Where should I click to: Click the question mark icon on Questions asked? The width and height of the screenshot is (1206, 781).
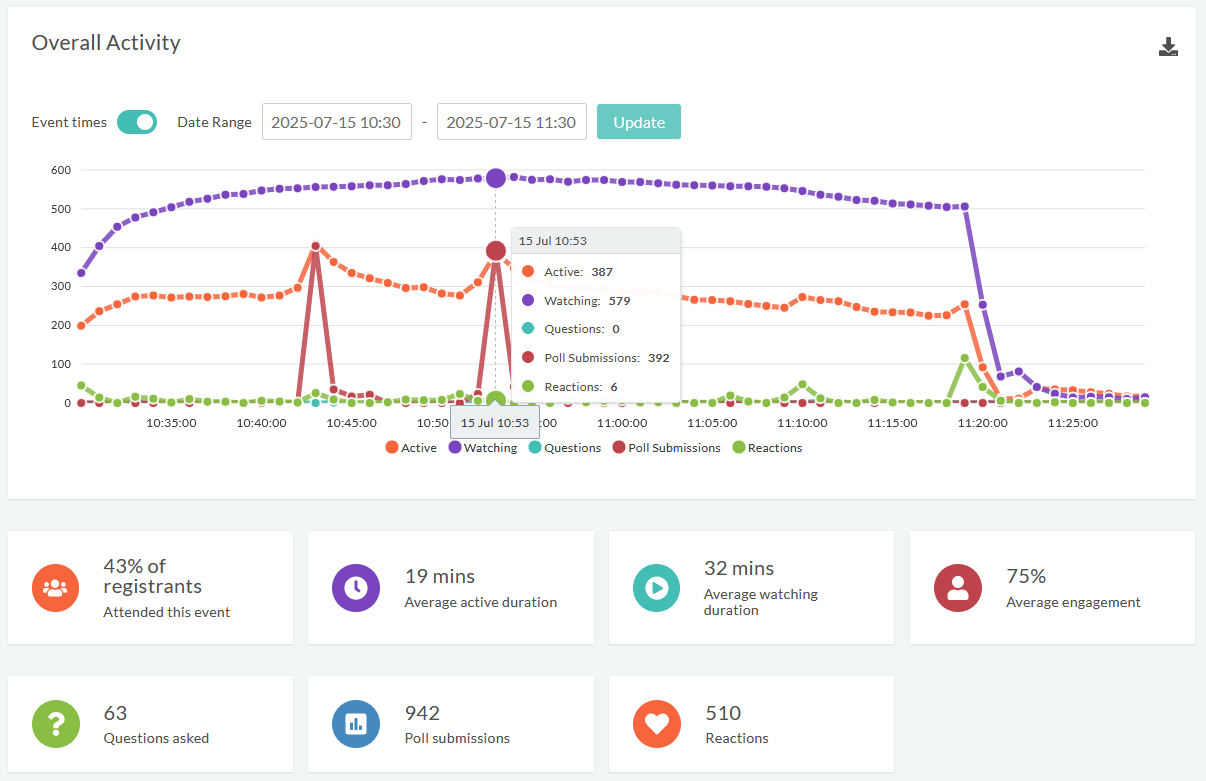click(x=55, y=724)
